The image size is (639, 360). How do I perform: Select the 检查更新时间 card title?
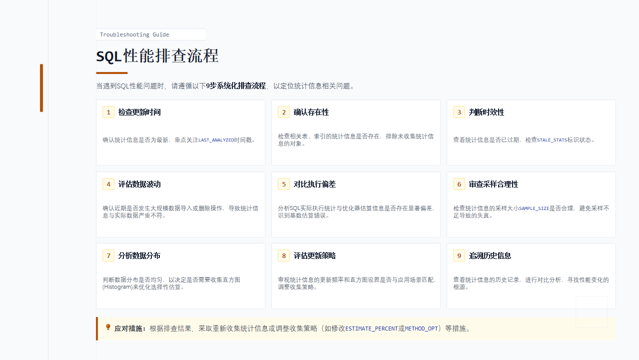[139, 112]
